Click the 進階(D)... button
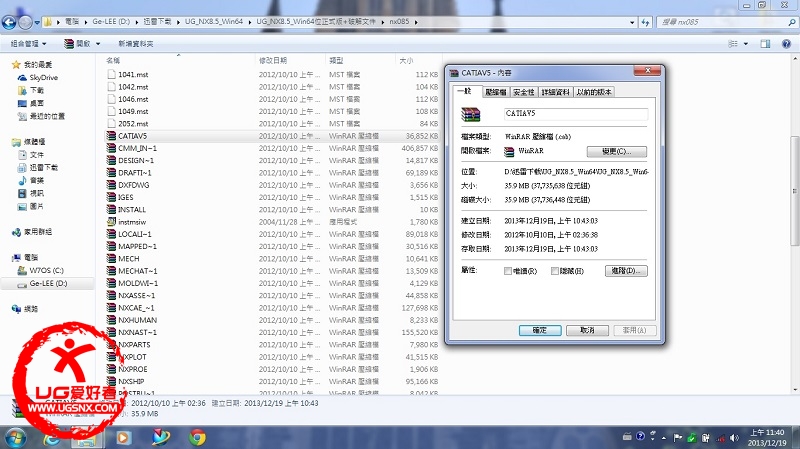Screen dimensions: 800x449 [626, 271]
